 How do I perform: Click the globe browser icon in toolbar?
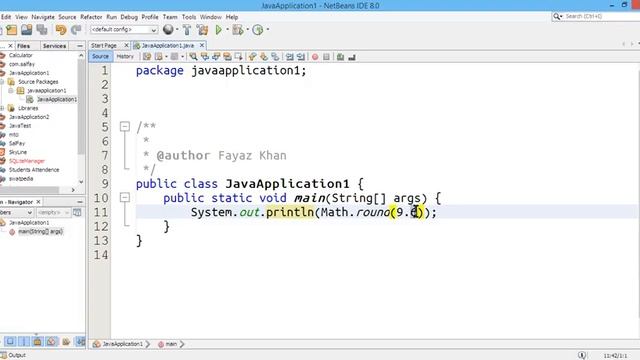coord(168,29)
